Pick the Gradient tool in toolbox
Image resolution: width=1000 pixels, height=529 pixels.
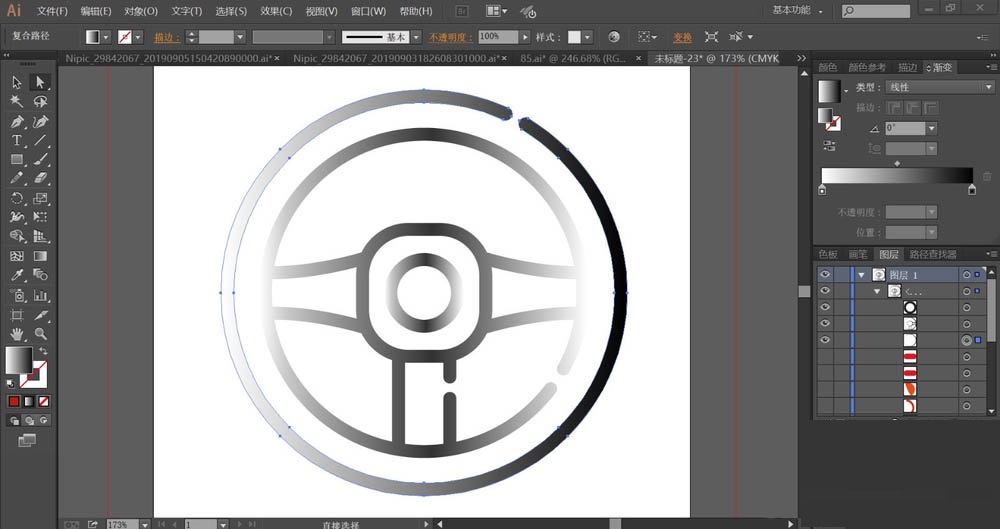40,256
